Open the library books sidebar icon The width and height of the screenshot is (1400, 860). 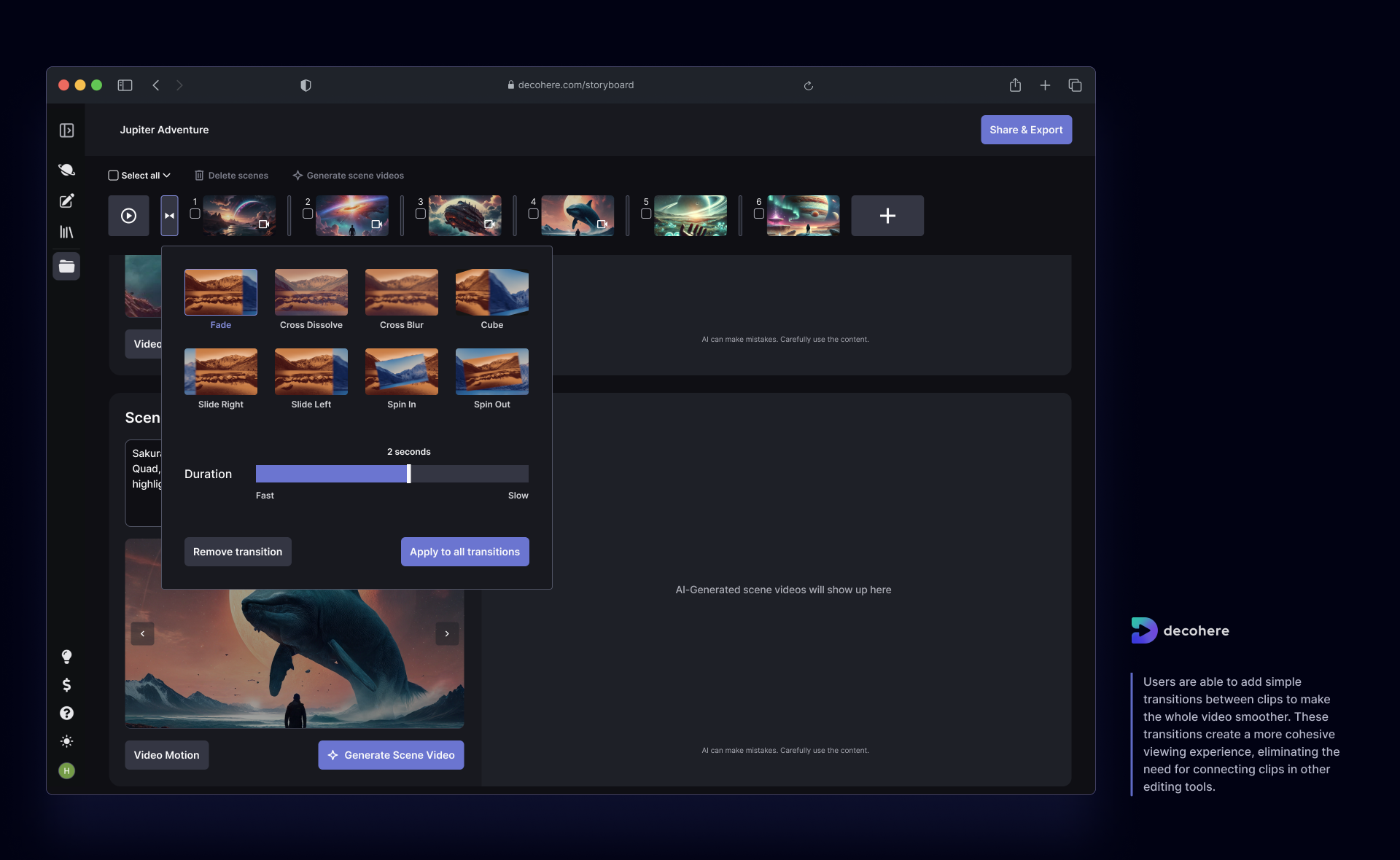[66, 232]
